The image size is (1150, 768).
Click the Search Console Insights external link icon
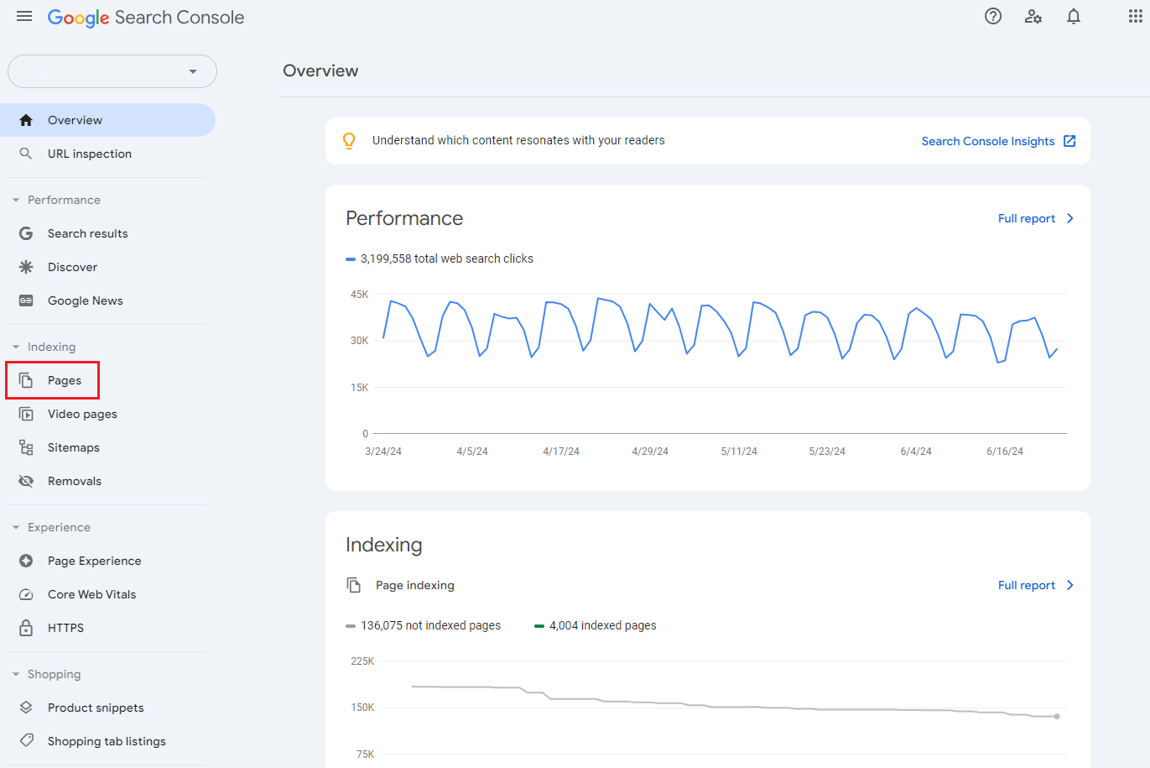(x=1069, y=141)
